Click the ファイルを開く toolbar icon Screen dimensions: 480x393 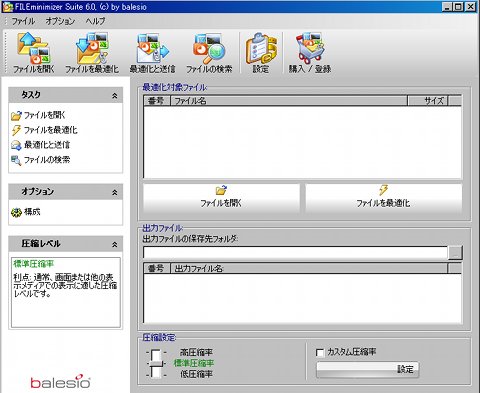pyautogui.click(x=33, y=52)
